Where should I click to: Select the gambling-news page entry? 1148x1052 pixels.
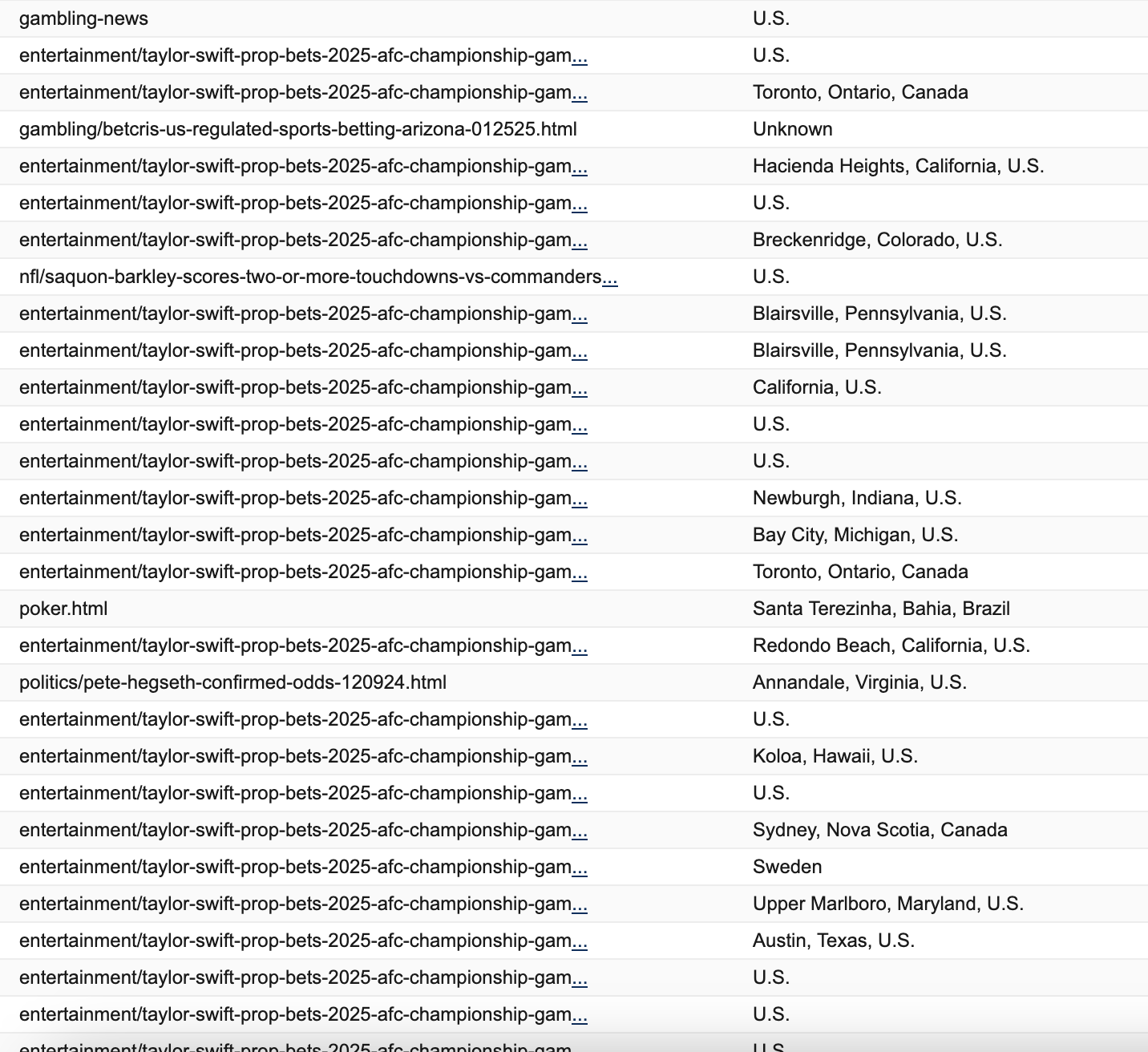pyautogui.click(x=83, y=18)
